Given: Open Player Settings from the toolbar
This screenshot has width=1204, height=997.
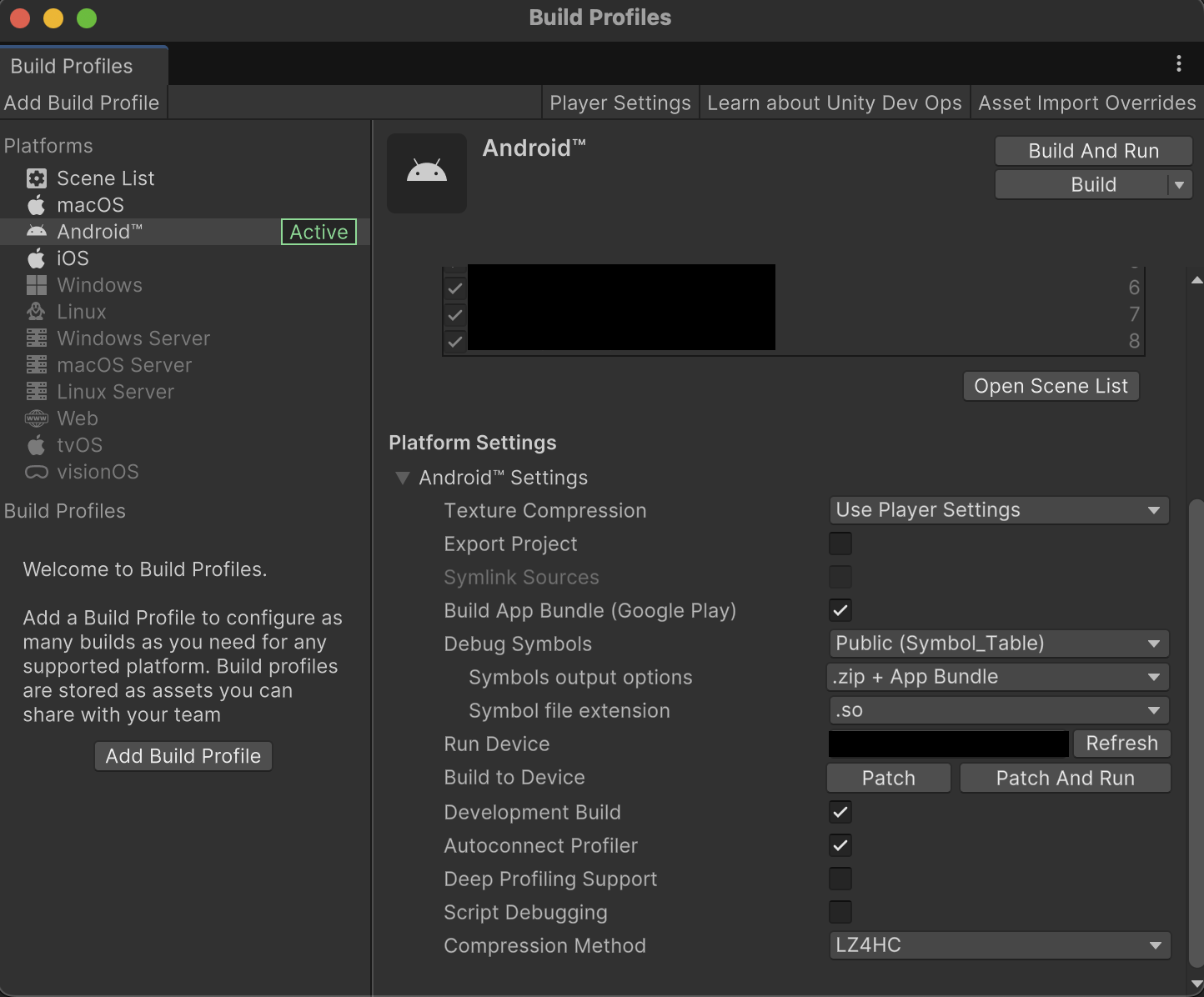Looking at the screenshot, I should (620, 103).
